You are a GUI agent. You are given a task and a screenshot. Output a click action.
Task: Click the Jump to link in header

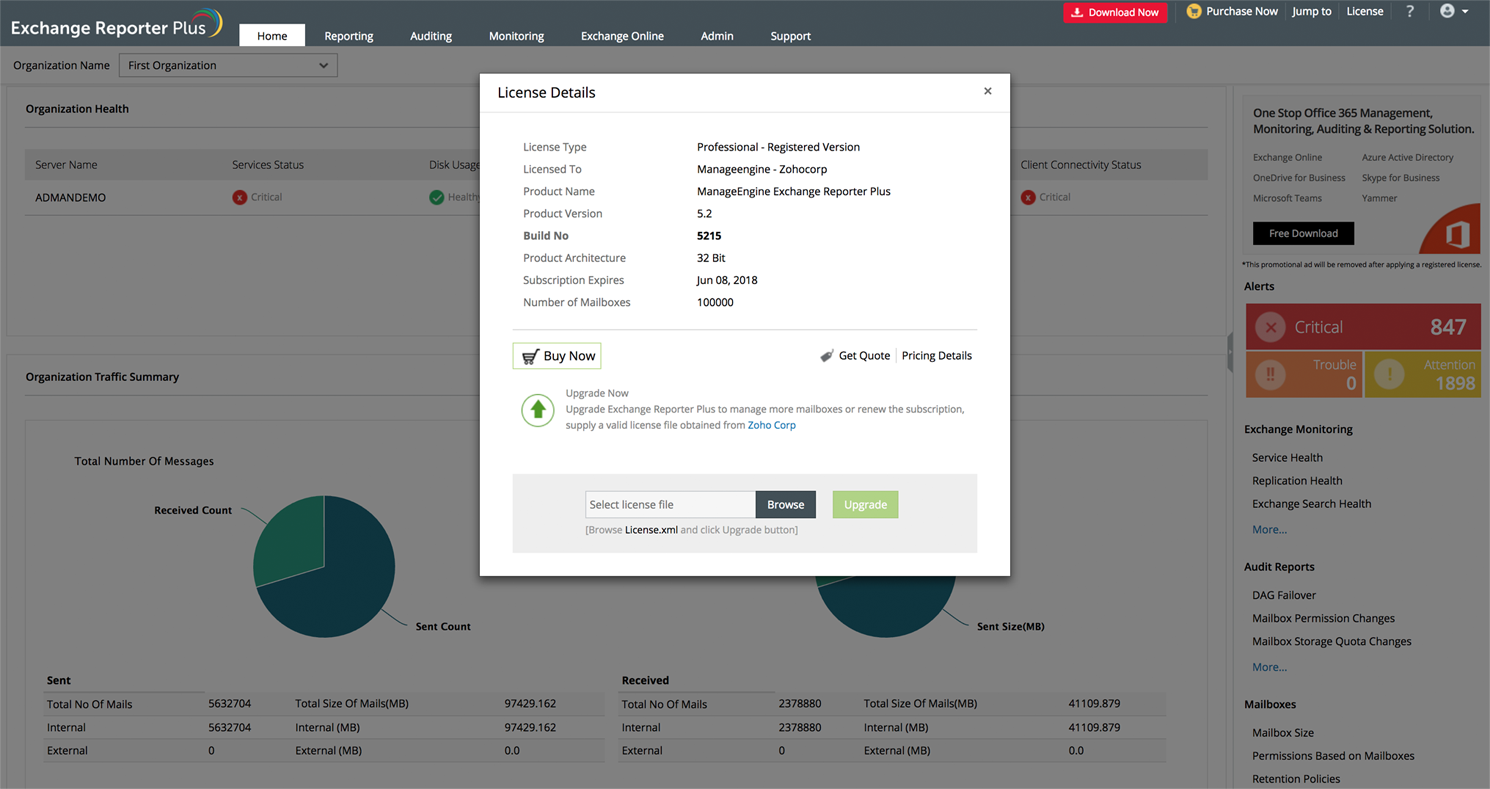pyautogui.click(x=1312, y=11)
